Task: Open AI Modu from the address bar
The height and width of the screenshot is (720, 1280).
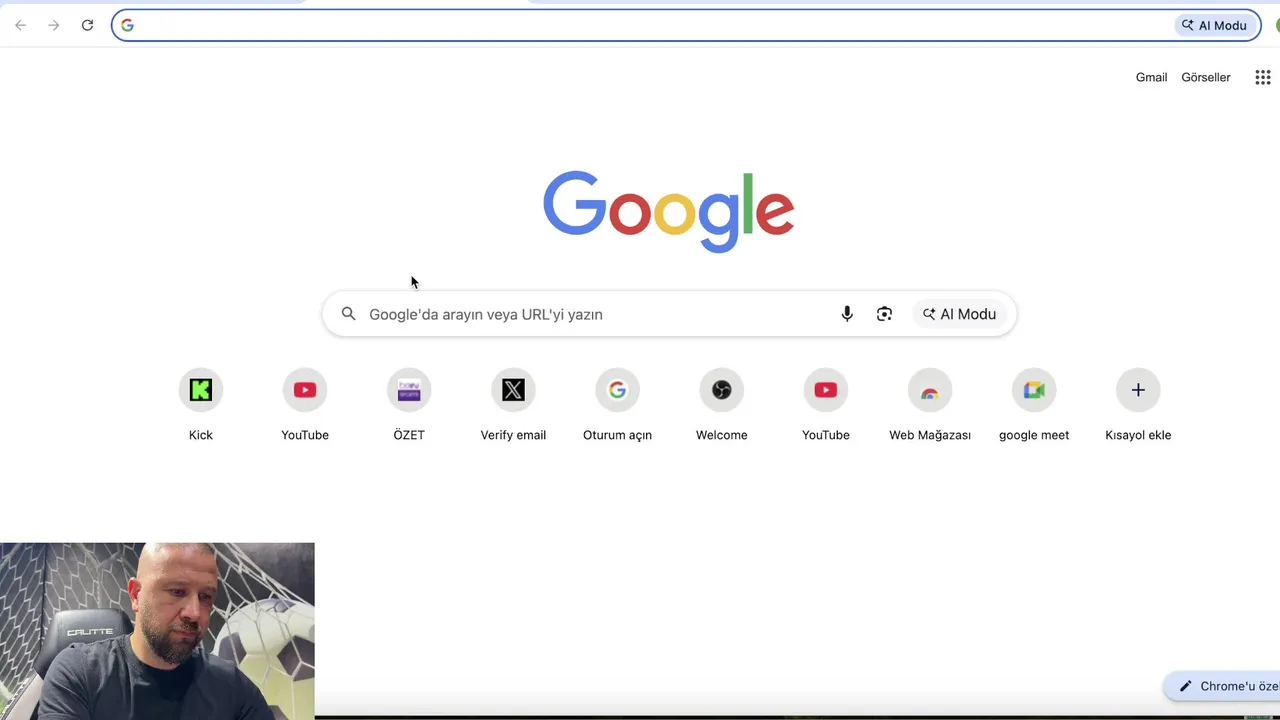Action: point(1214,25)
